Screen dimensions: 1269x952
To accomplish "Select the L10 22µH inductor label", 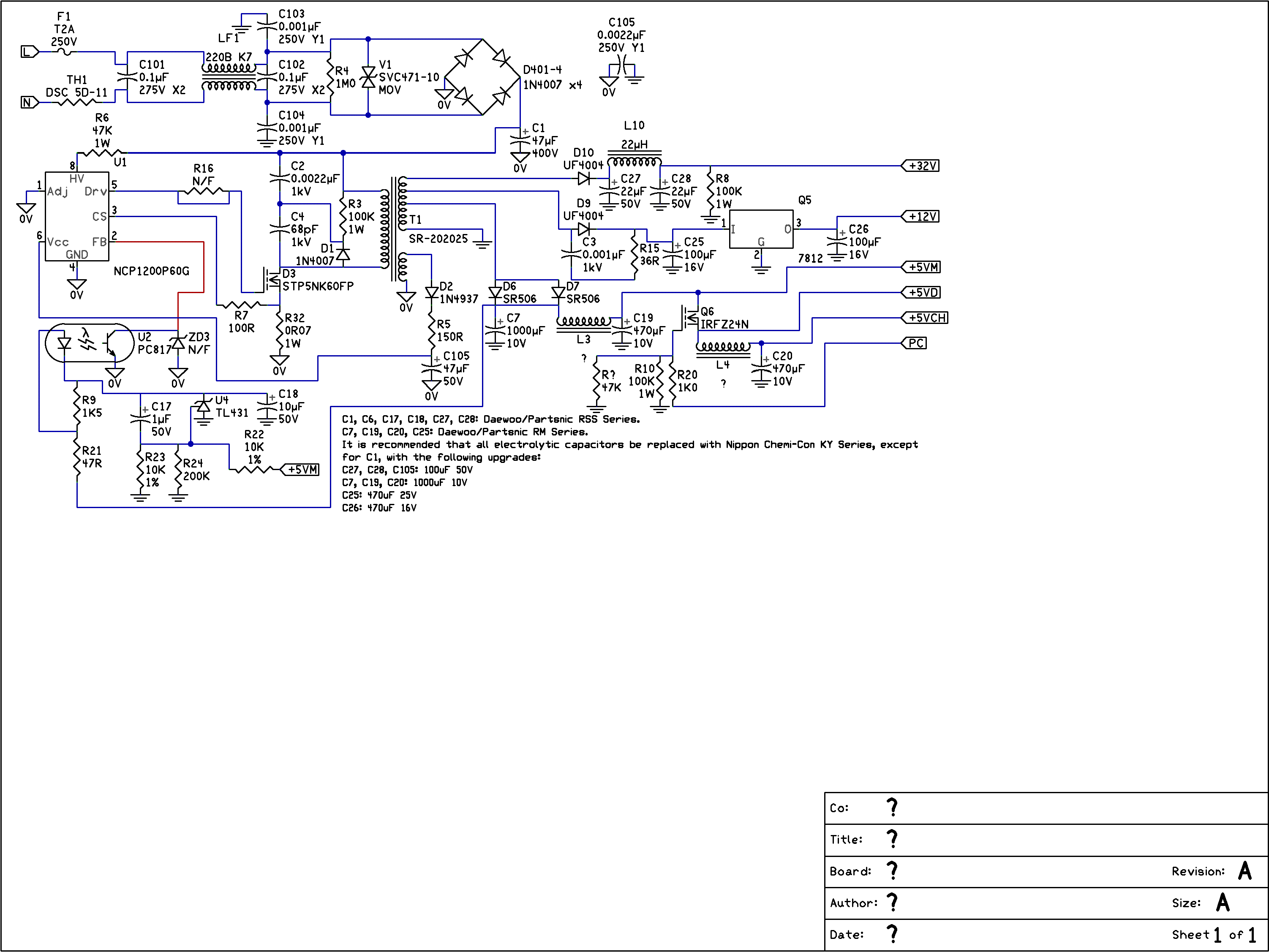I will point(634,135).
